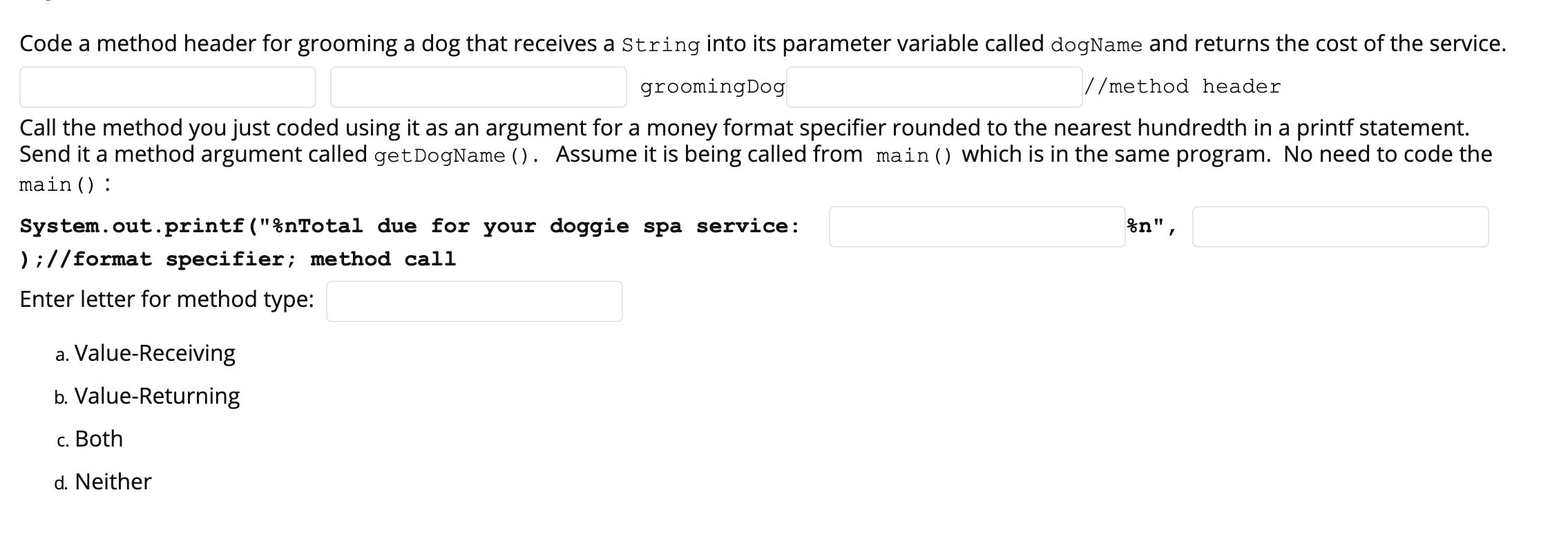The image size is (1568, 553).
Task: Click the Enter letter for method type label
Action: pyautogui.click(x=166, y=299)
